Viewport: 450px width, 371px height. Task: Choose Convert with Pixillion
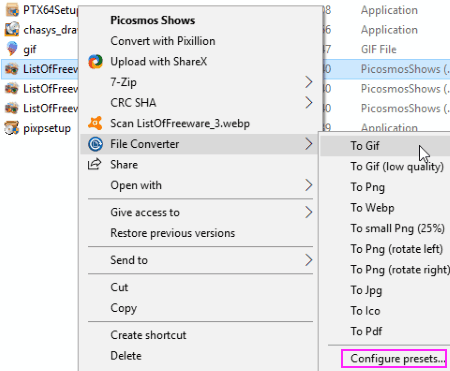163,41
